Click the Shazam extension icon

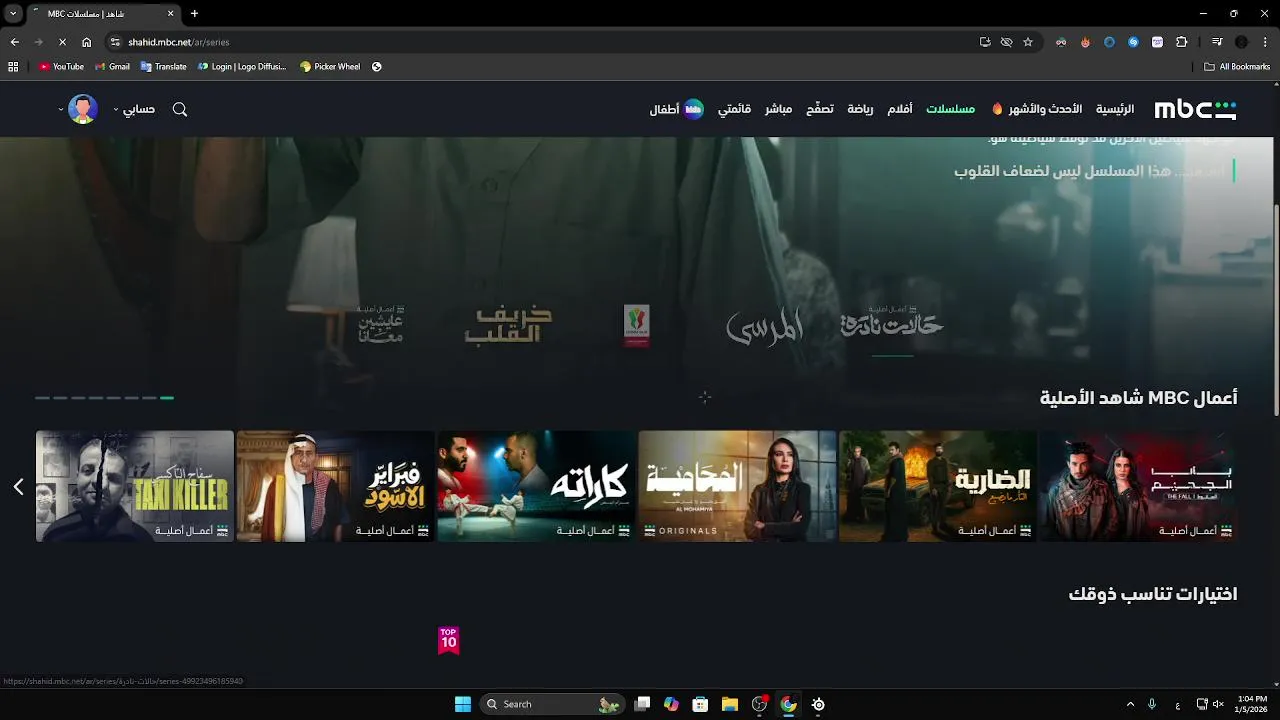pos(1133,42)
